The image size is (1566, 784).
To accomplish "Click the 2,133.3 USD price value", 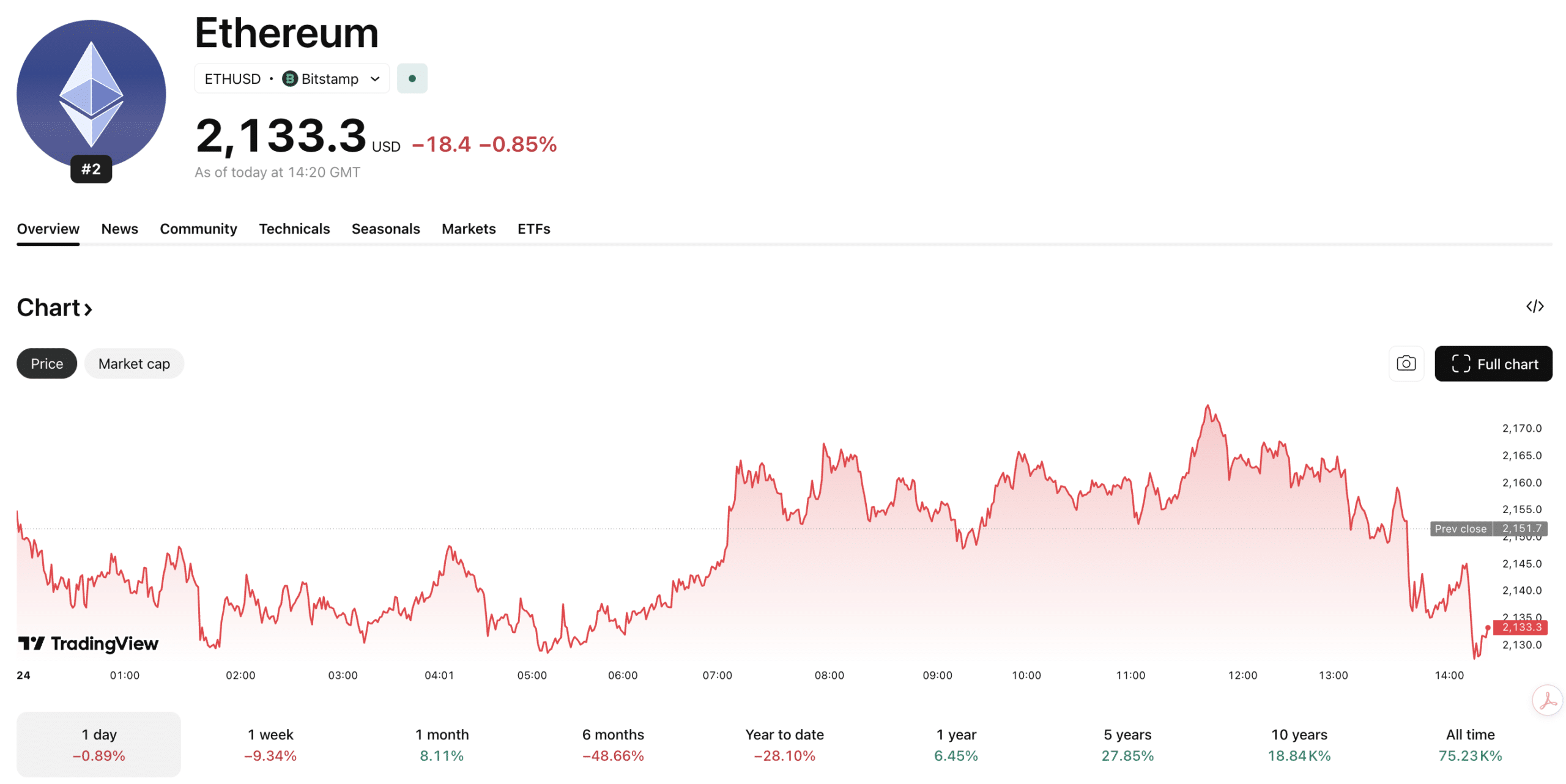I will click(x=297, y=136).
